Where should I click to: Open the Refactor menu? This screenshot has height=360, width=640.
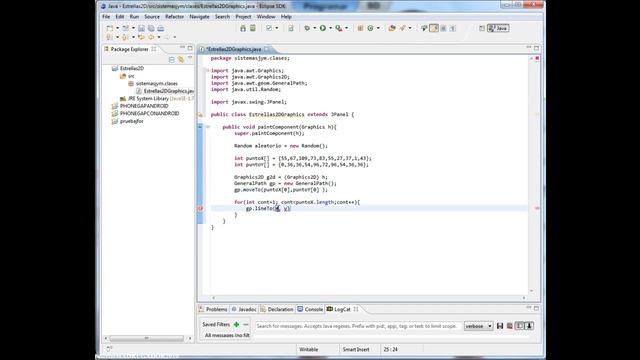pos(174,17)
